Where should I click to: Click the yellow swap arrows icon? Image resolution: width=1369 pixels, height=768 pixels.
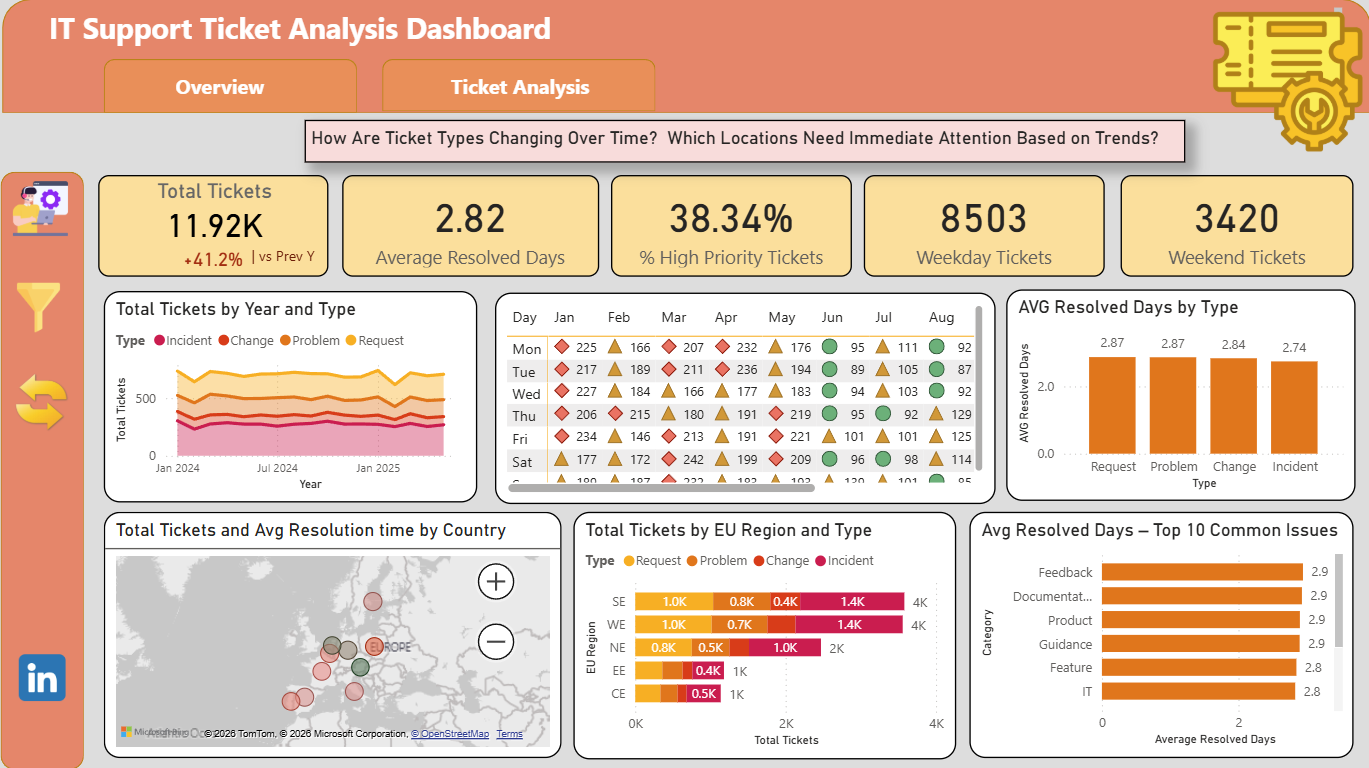pos(42,402)
